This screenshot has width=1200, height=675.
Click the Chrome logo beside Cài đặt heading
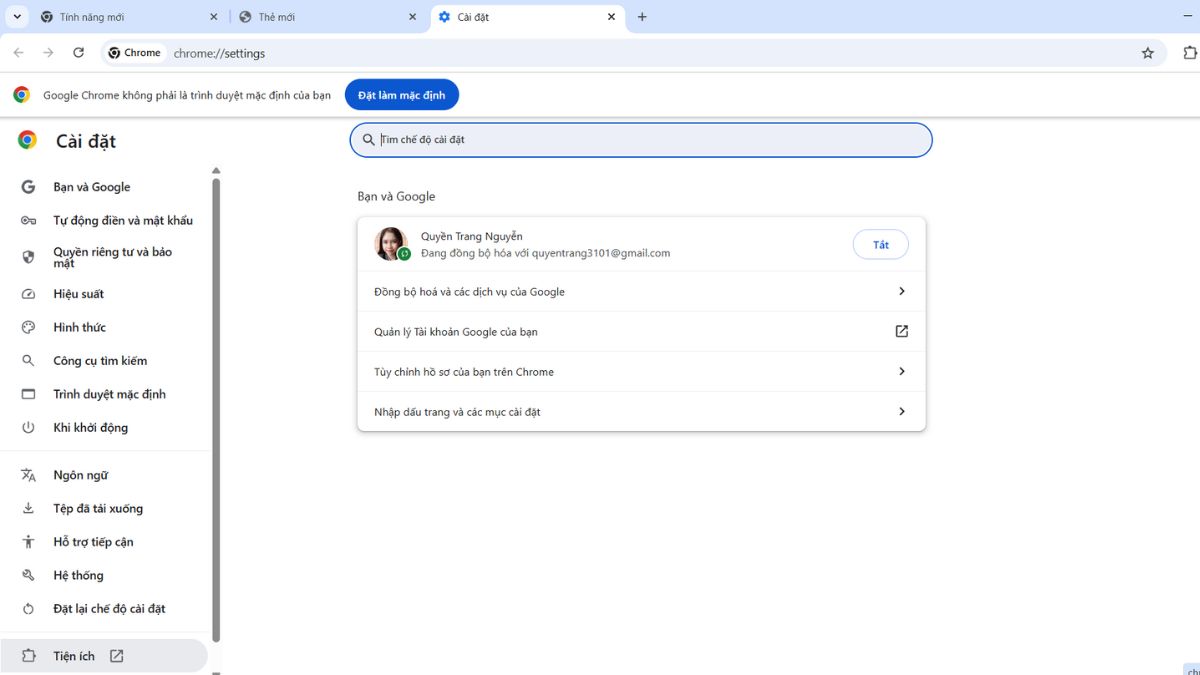[x=27, y=141]
